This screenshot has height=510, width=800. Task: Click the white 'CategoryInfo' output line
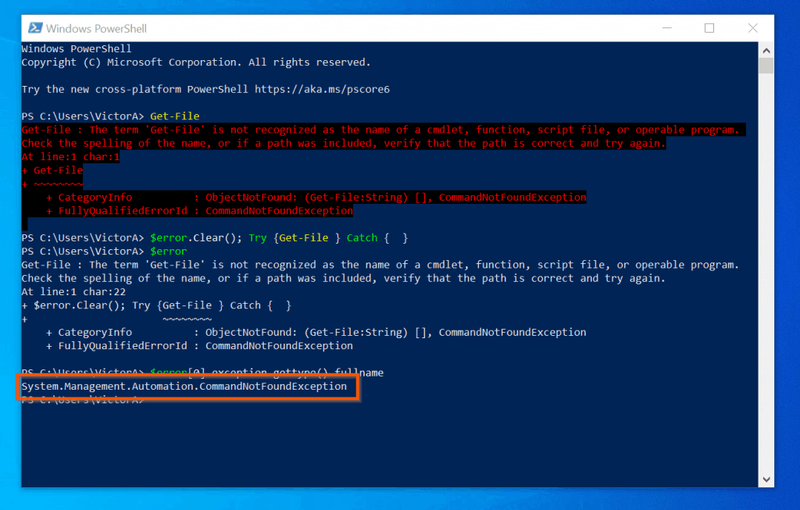pos(316,333)
